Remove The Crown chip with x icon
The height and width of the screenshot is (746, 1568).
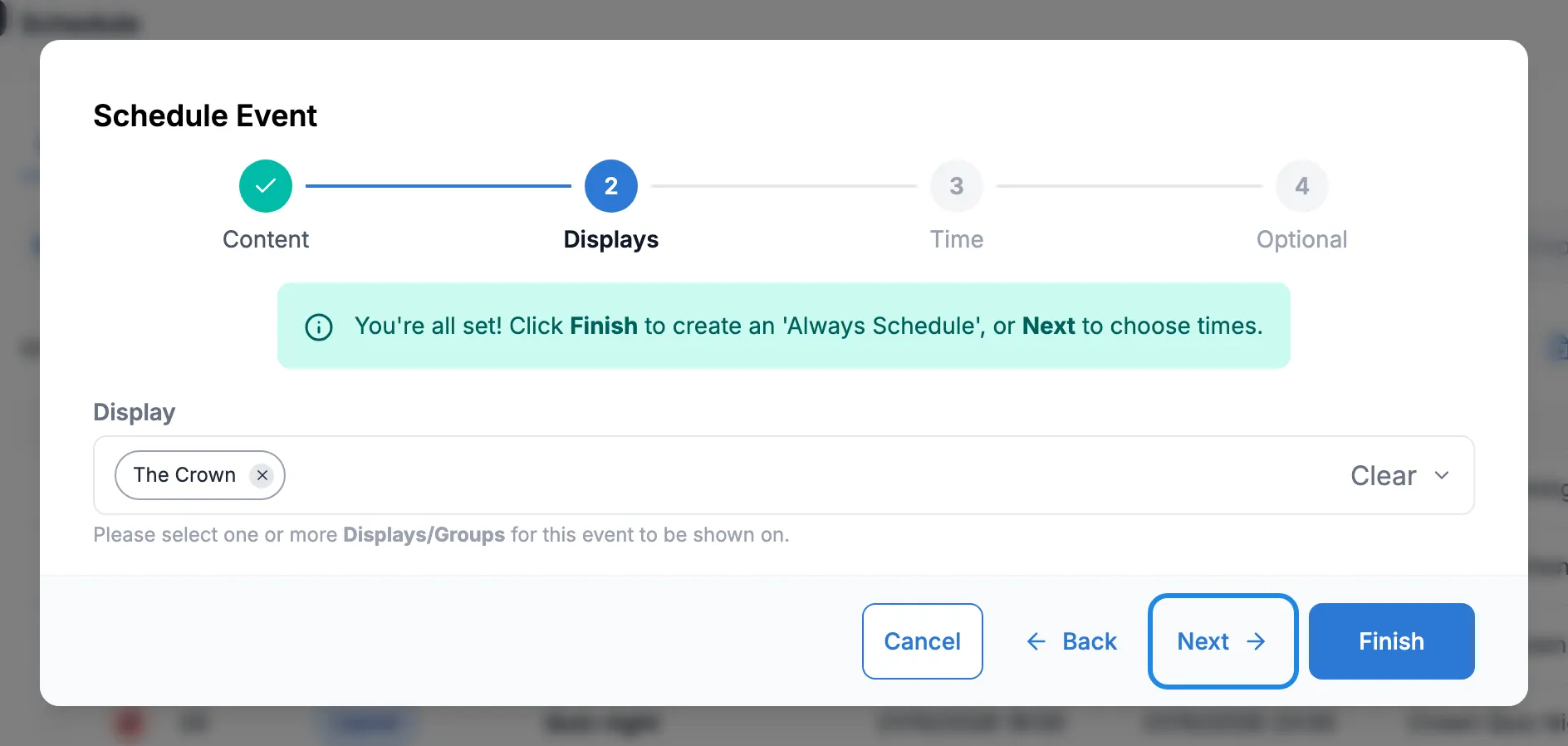click(x=262, y=475)
